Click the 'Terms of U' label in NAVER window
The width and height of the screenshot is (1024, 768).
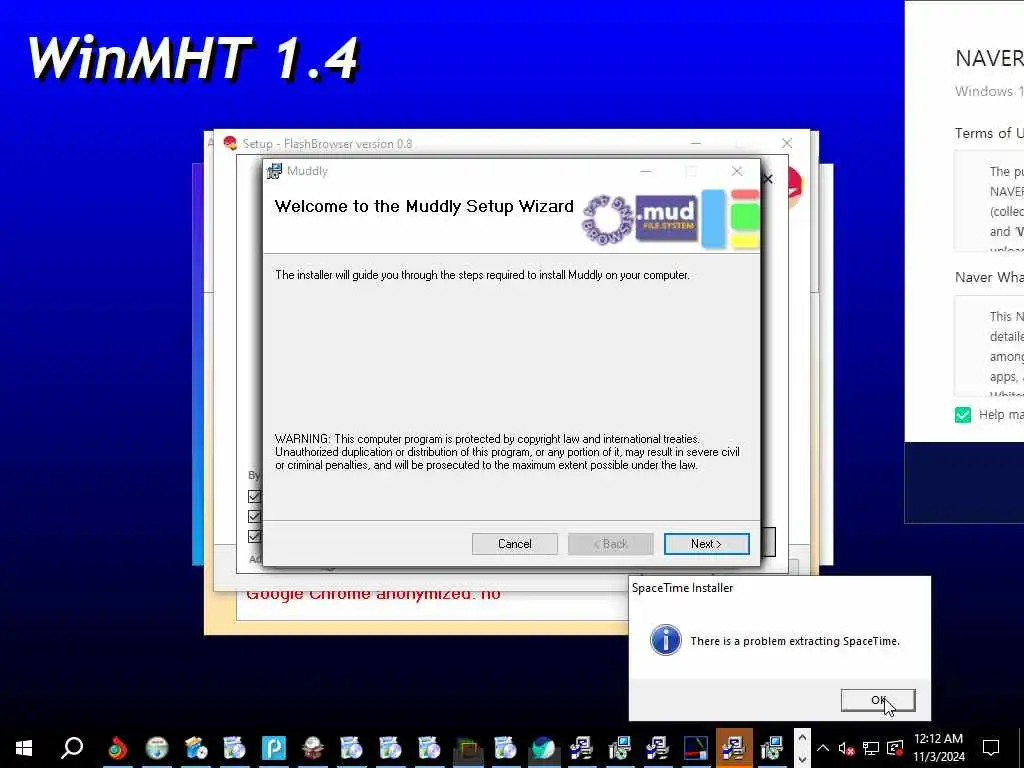point(989,133)
